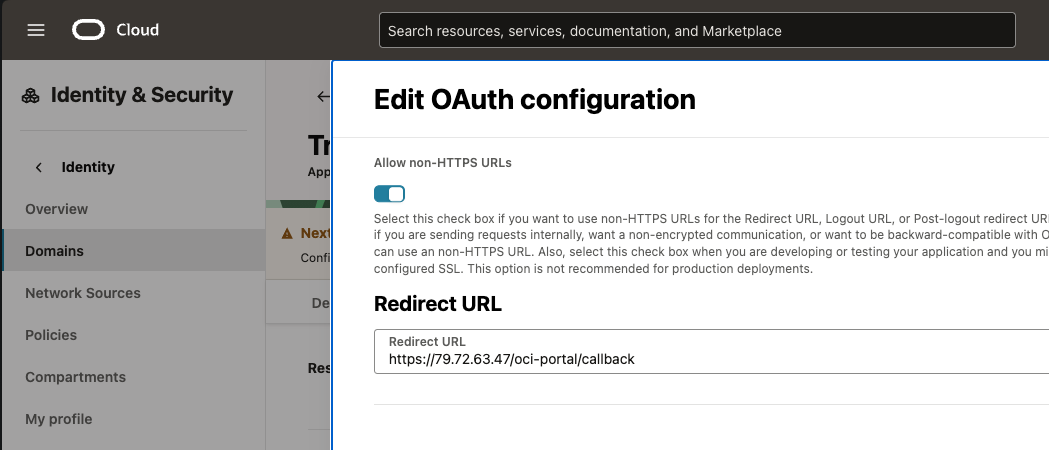Open Network Sources in the sidebar

(83, 293)
